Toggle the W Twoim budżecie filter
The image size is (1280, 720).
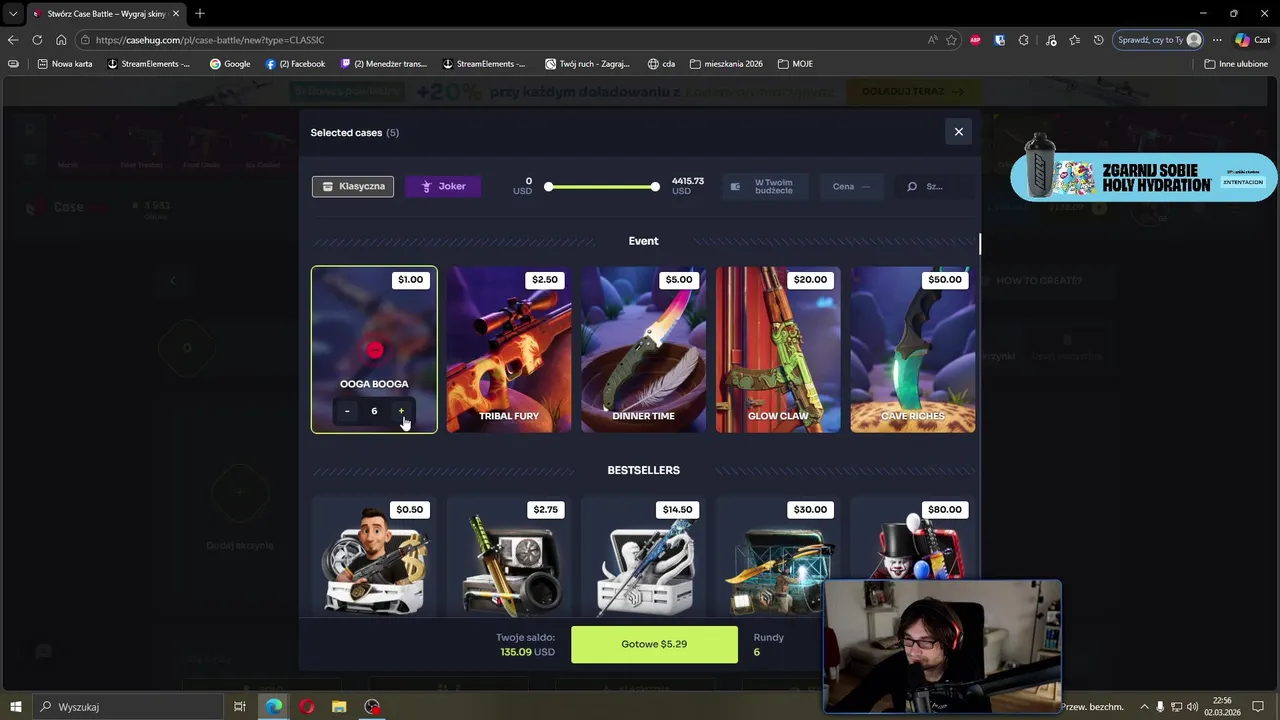[764, 186]
